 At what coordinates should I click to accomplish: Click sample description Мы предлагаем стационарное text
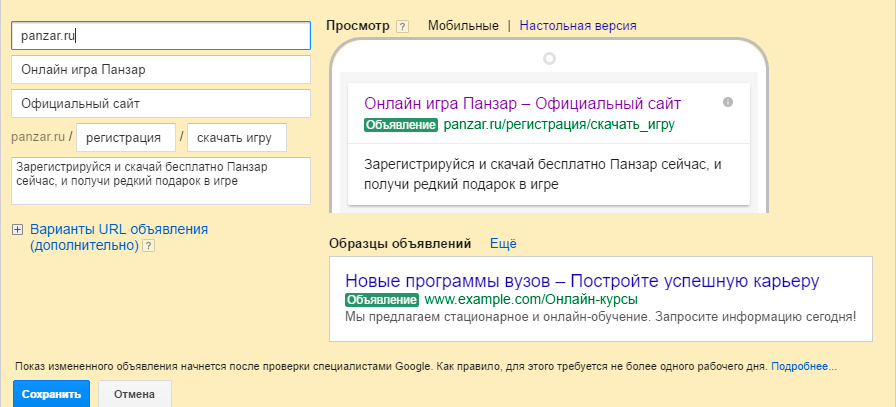[601, 317]
